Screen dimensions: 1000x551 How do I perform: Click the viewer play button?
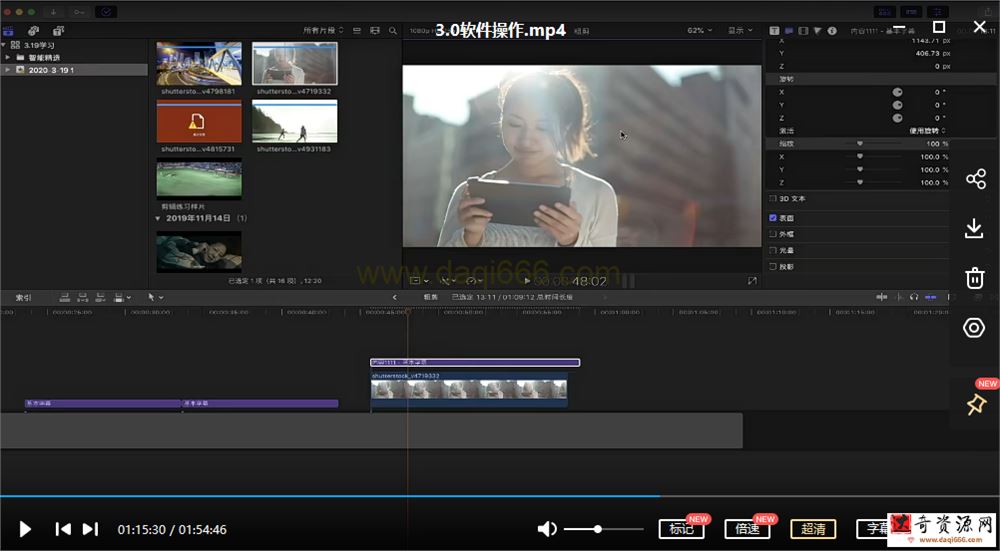(x=527, y=281)
